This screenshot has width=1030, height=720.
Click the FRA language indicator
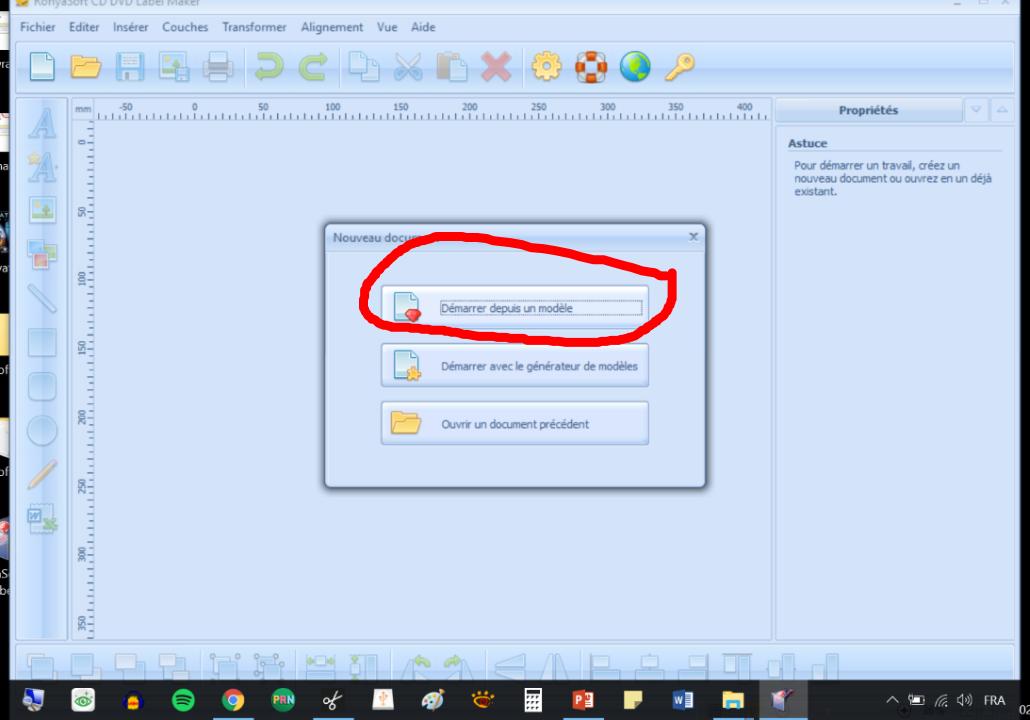994,700
